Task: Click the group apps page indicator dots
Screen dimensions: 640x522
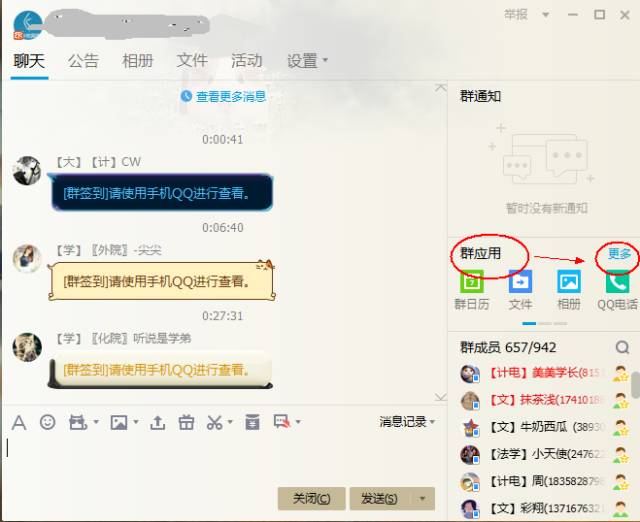Action: coord(544,323)
